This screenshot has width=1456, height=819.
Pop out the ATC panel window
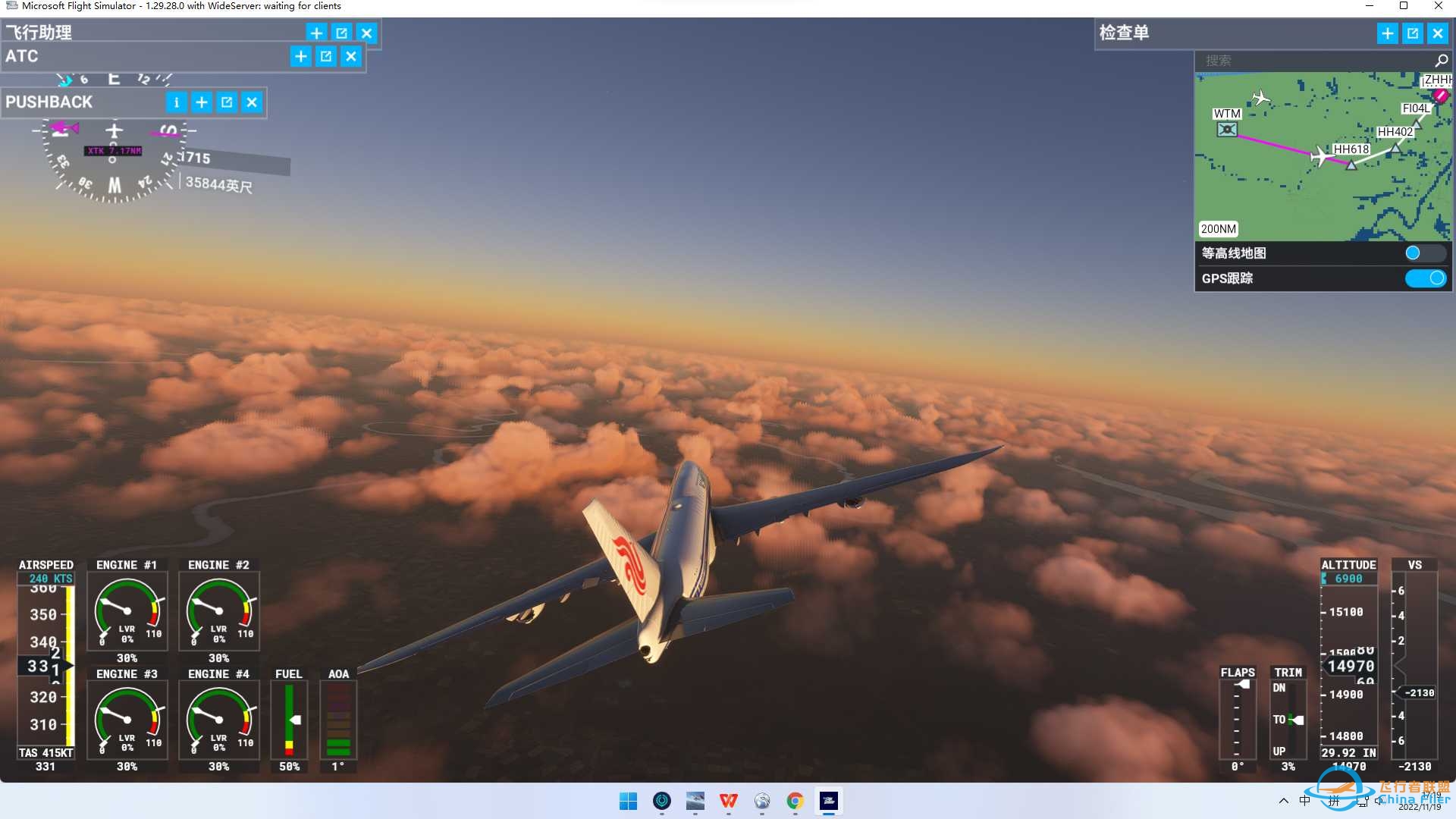[x=325, y=56]
